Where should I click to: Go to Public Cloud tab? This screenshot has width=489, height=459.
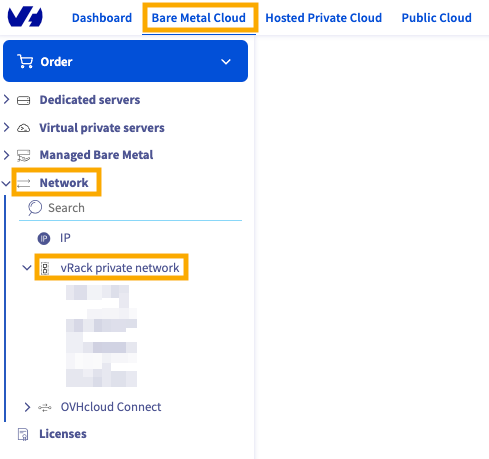(436, 18)
